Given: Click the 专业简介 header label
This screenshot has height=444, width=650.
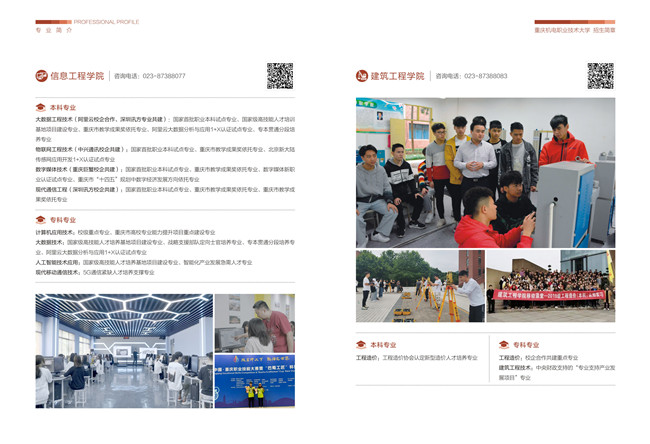Looking at the screenshot, I should [54, 31].
